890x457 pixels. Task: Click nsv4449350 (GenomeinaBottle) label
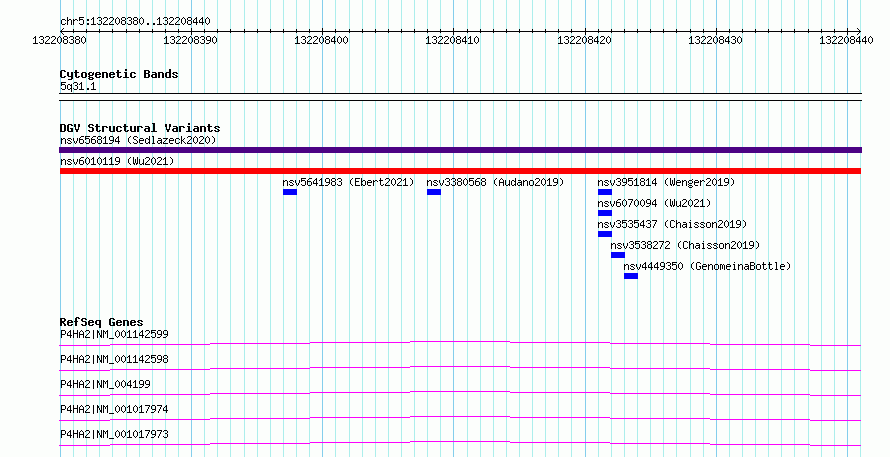click(707, 266)
